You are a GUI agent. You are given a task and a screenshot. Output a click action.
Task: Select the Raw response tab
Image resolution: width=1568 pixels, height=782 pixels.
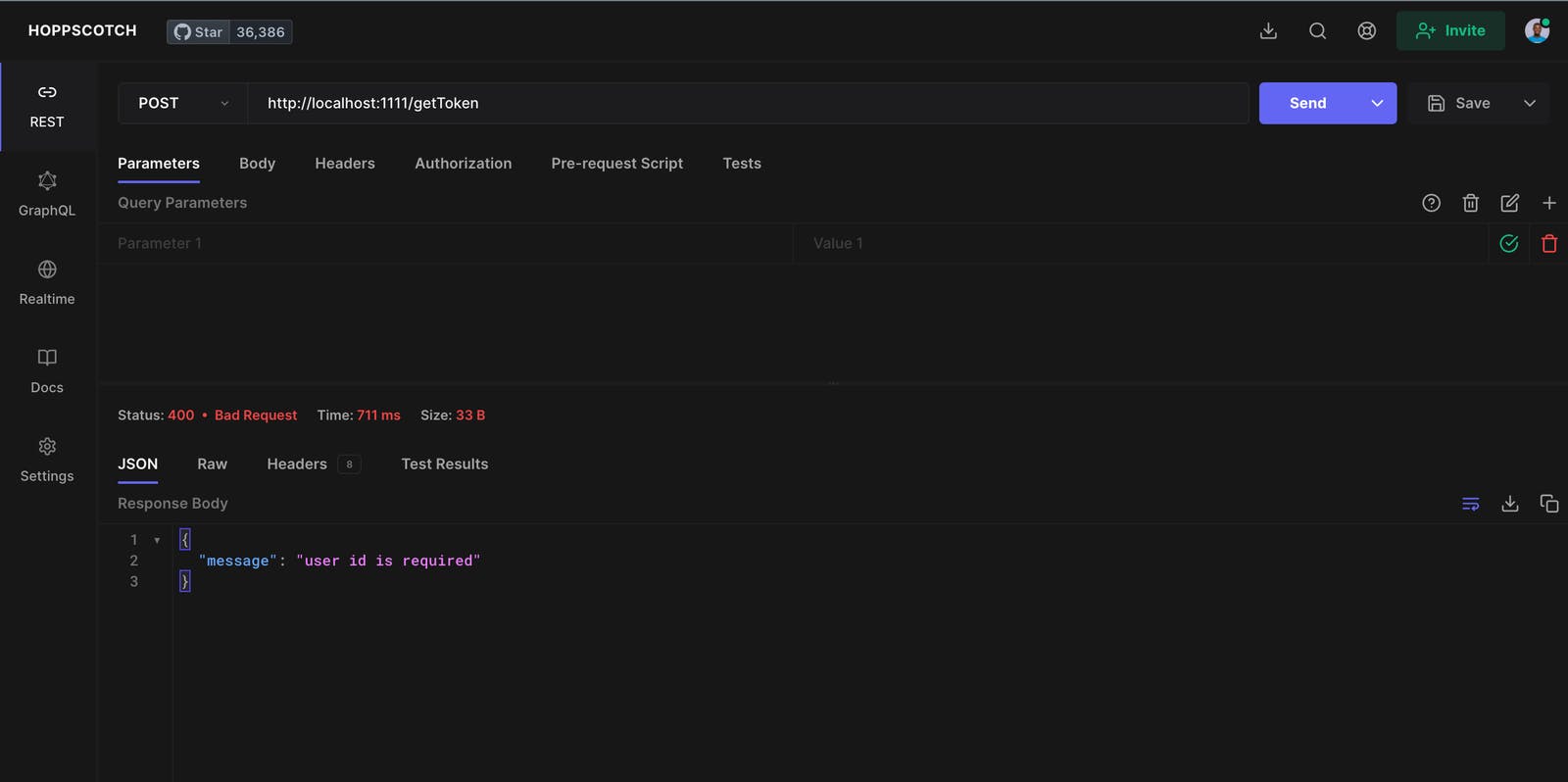212,464
